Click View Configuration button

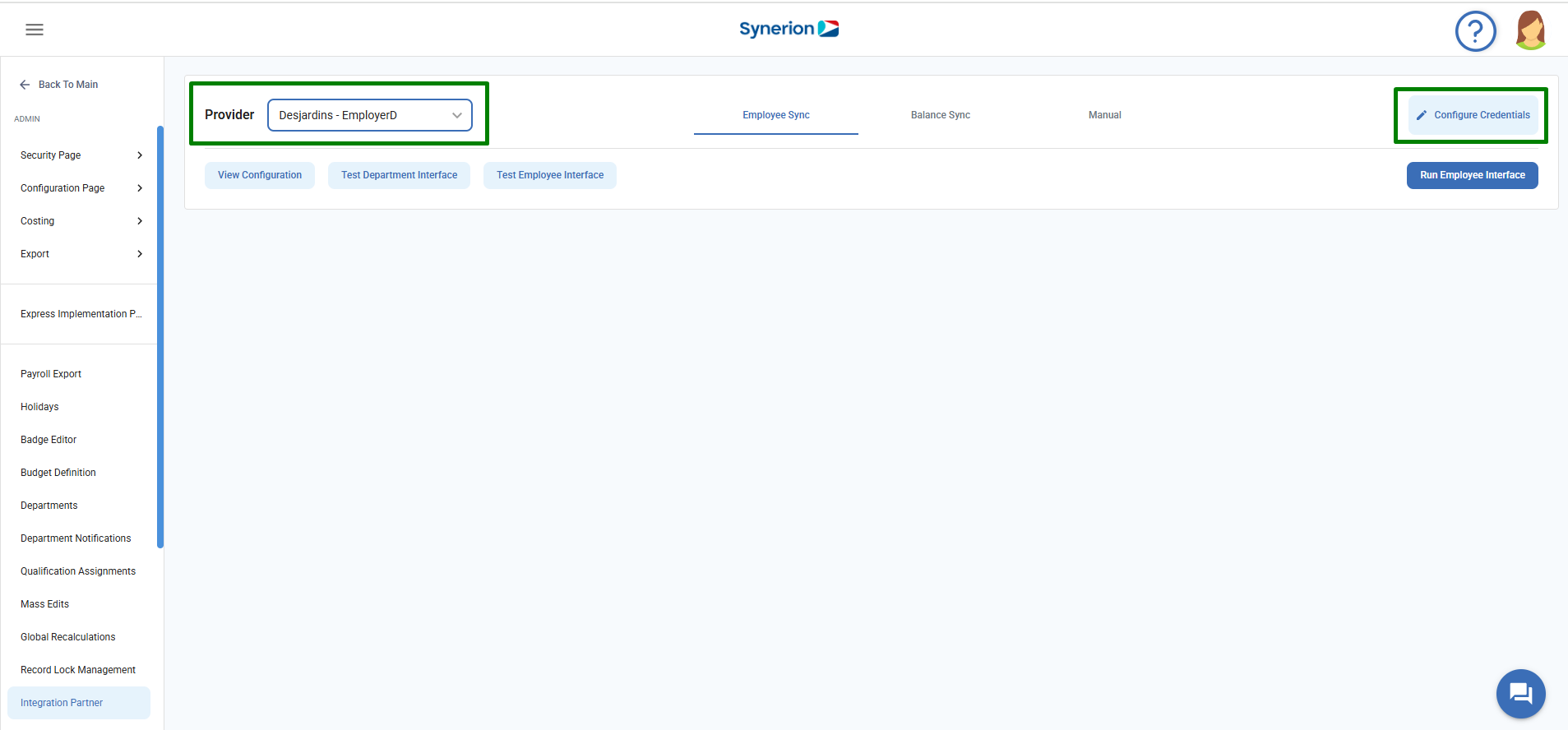pos(260,175)
